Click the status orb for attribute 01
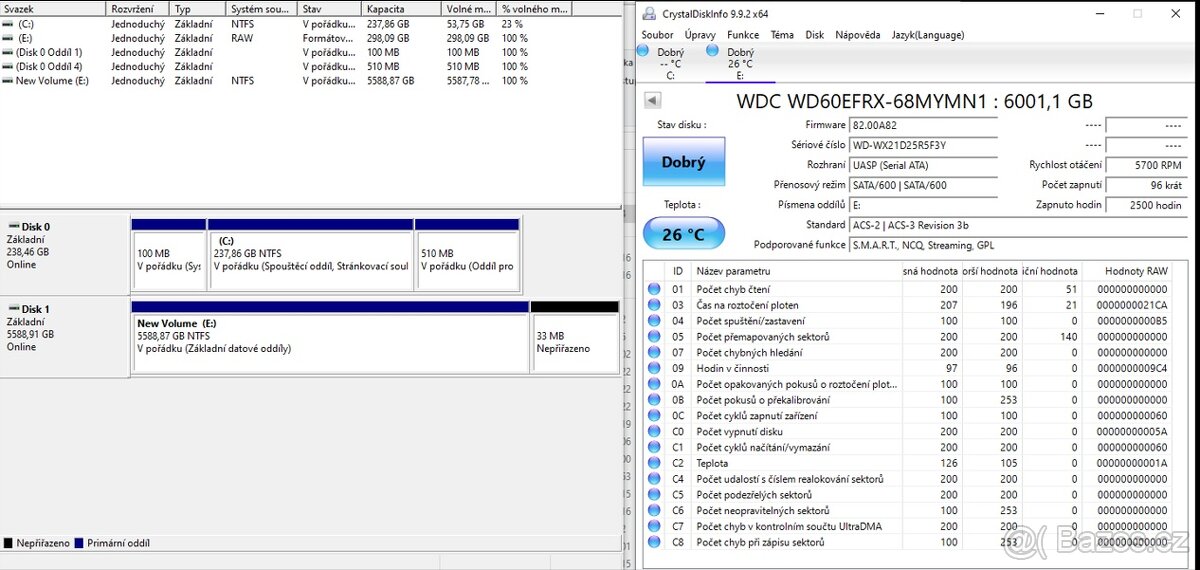 654,289
